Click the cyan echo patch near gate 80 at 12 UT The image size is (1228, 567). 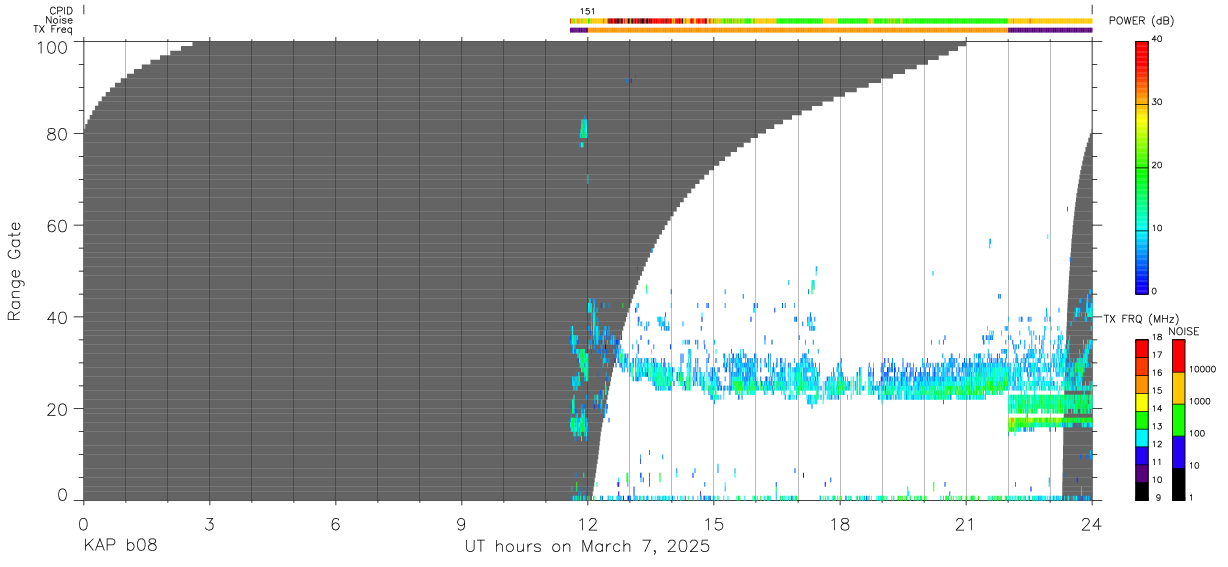click(x=583, y=129)
